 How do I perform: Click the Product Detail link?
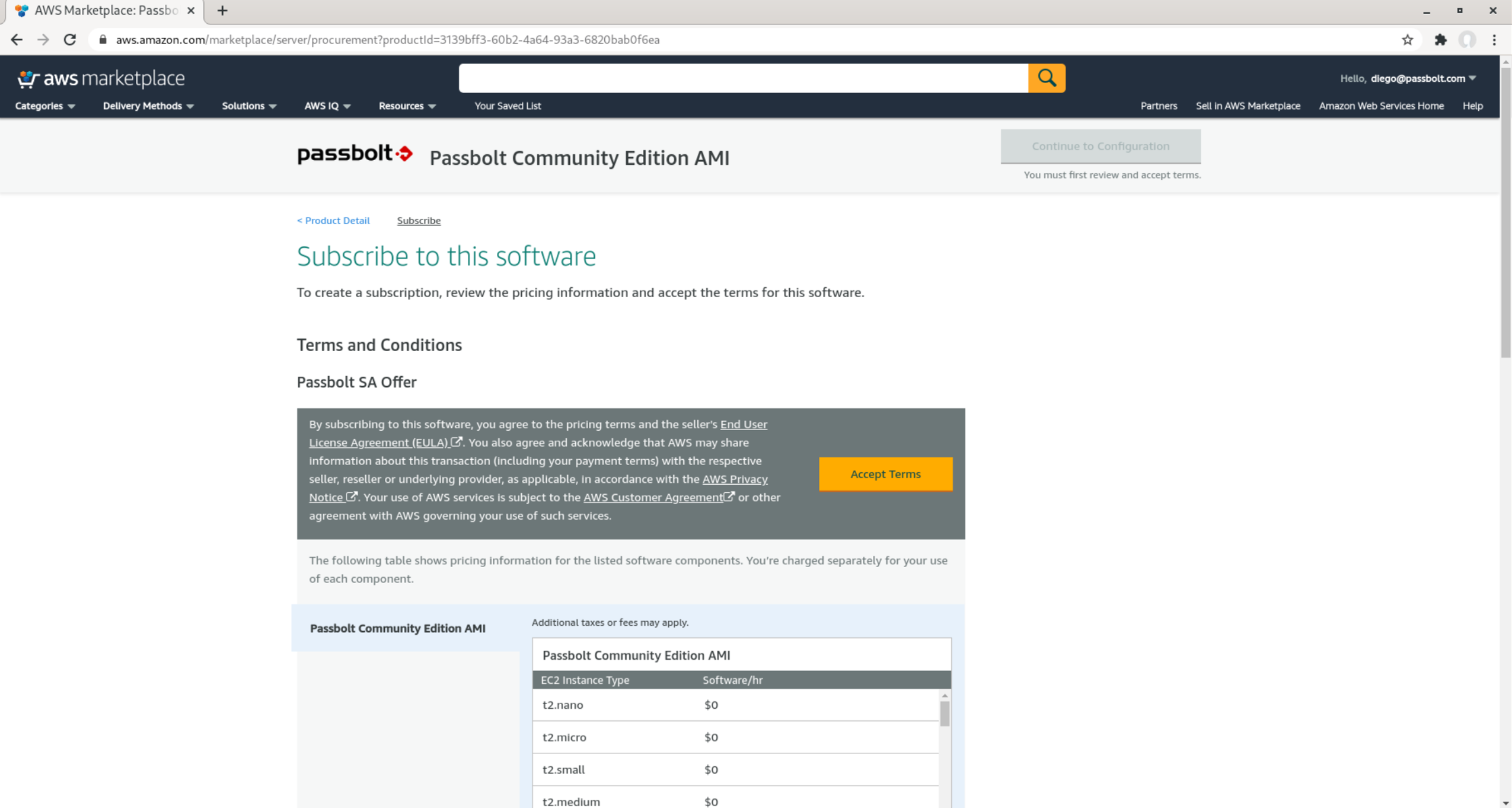coord(333,220)
